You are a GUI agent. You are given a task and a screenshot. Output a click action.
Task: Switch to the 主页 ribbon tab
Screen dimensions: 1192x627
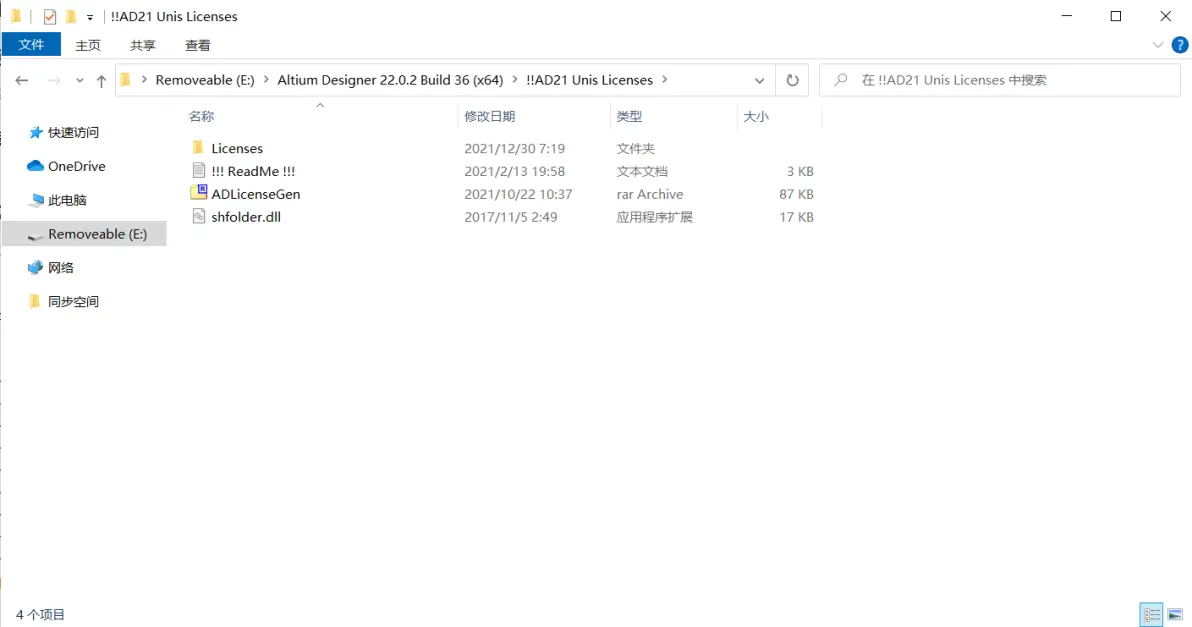(87, 45)
